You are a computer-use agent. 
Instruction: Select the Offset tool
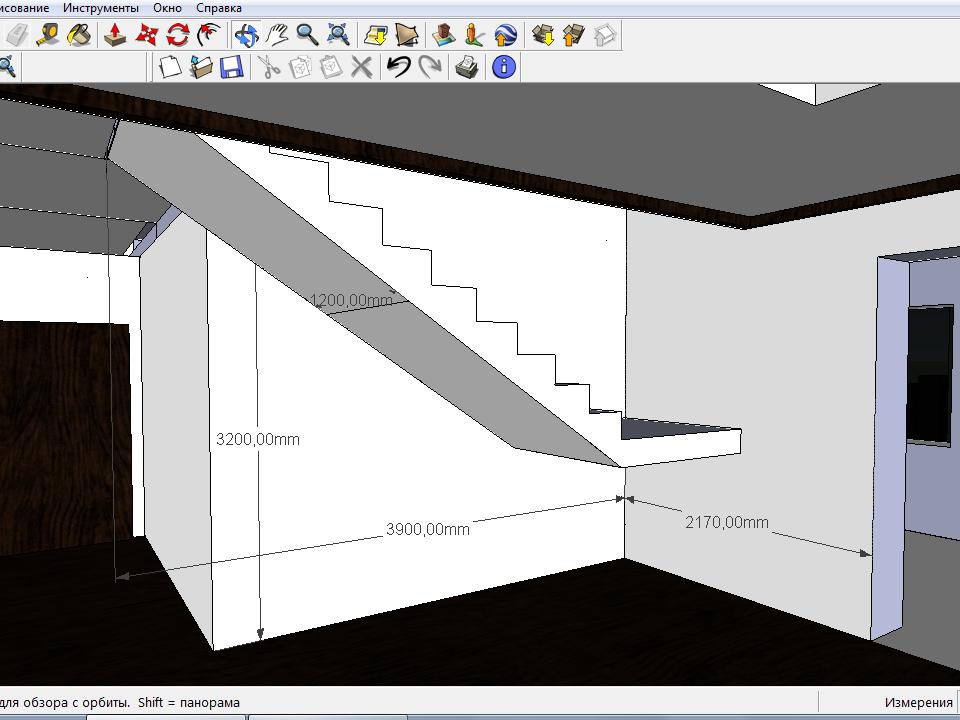[x=209, y=36]
